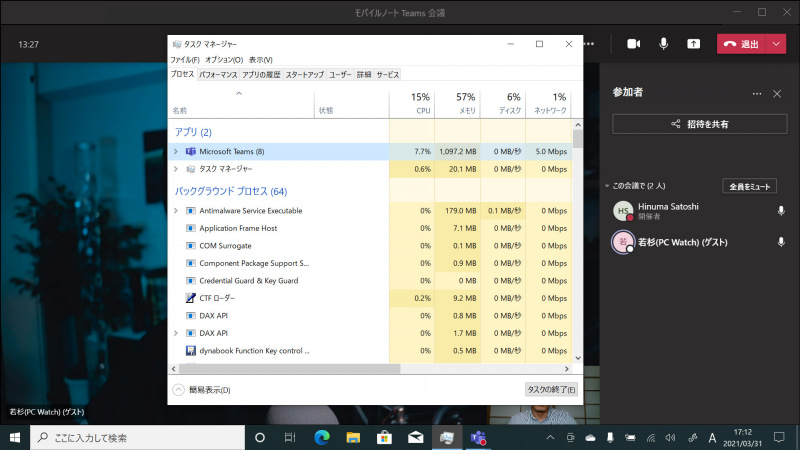Mute the microphone in Teams toolbar
Image resolution: width=800 pixels, height=450 pixels.
pos(663,44)
